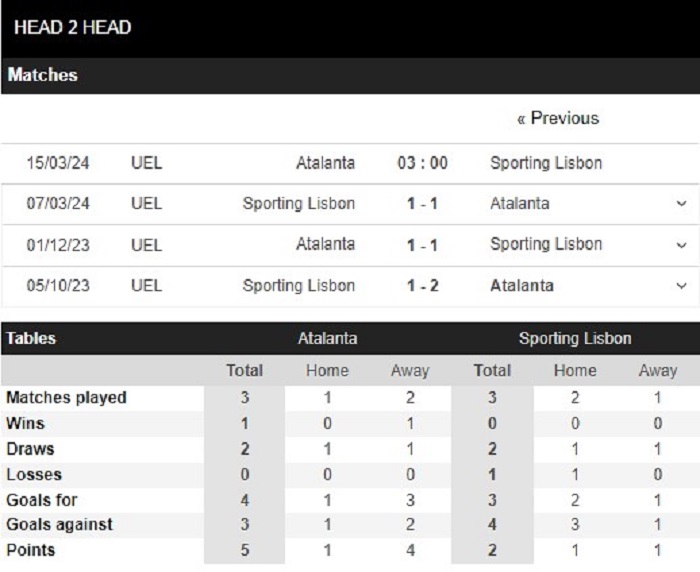Click the « Previous matches link

(558, 118)
